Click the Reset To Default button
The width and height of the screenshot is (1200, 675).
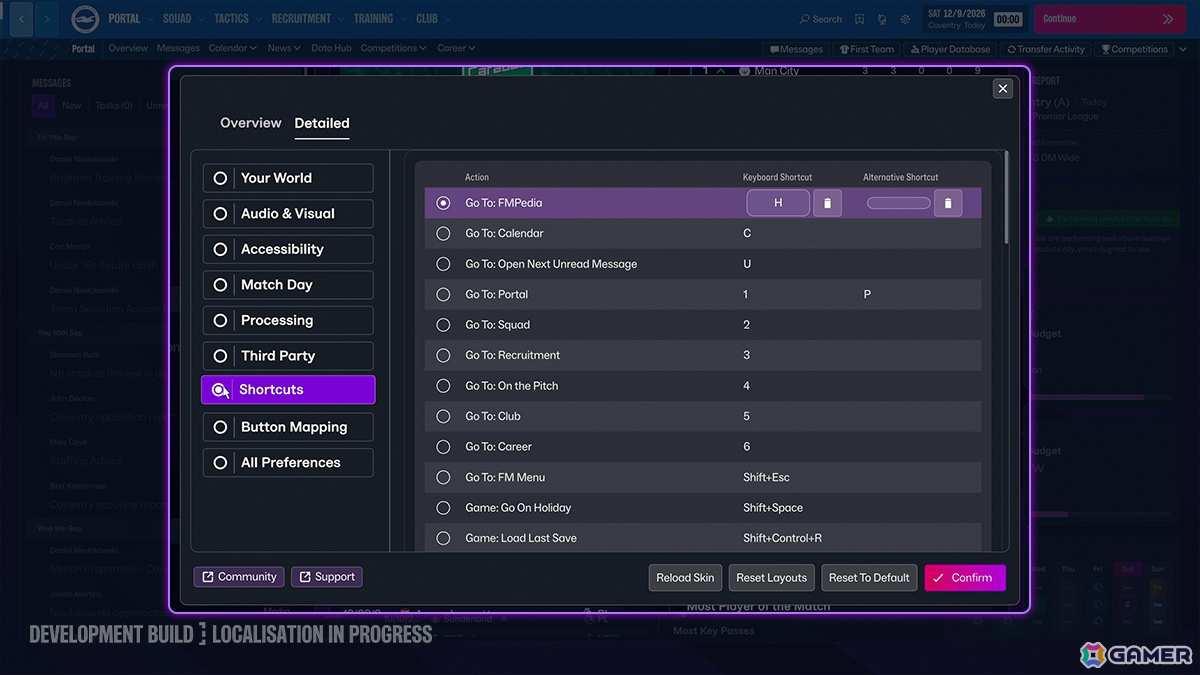869,577
